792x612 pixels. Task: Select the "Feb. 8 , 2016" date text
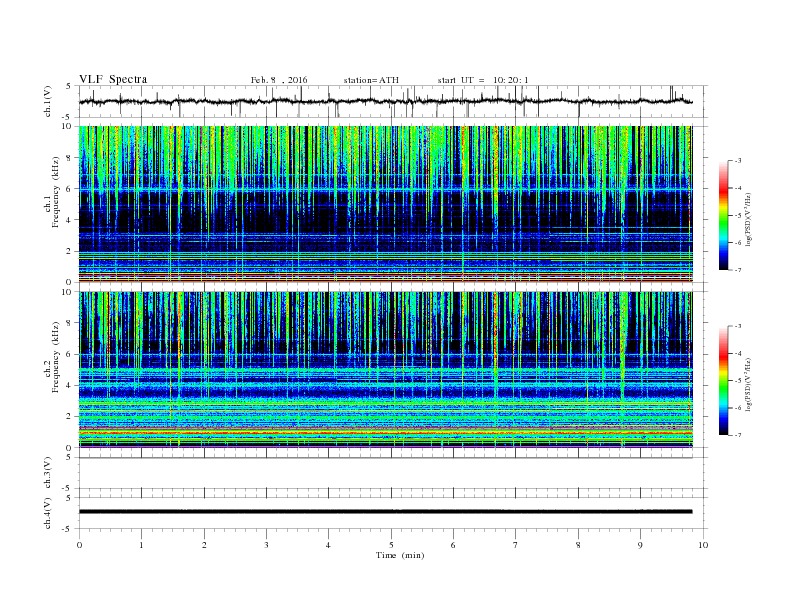click(x=279, y=80)
